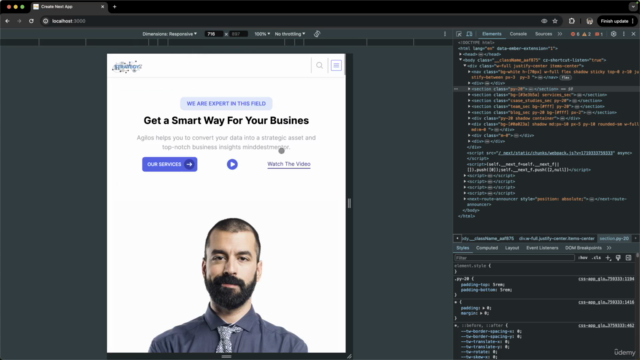The image size is (640, 360).
Task: Click the browser forward arrow
Action: point(19,21)
